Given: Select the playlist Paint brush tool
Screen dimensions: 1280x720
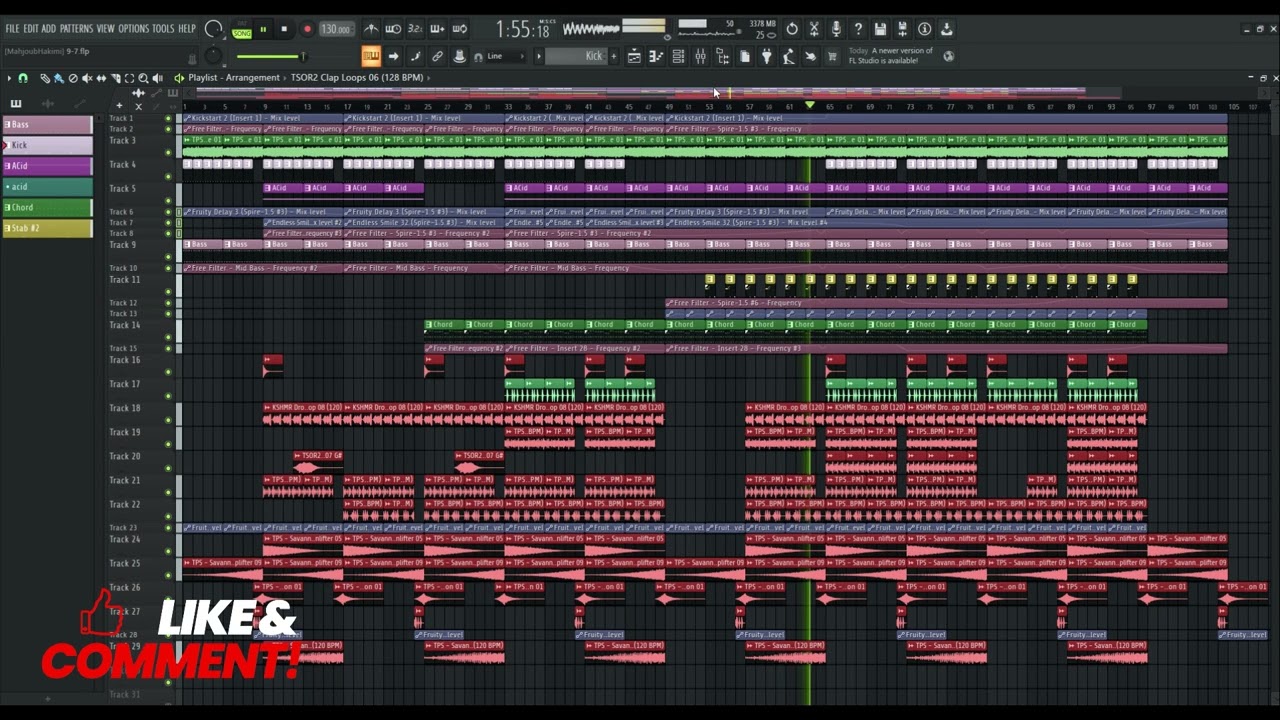Looking at the screenshot, I should pyautogui.click(x=59, y=78).
